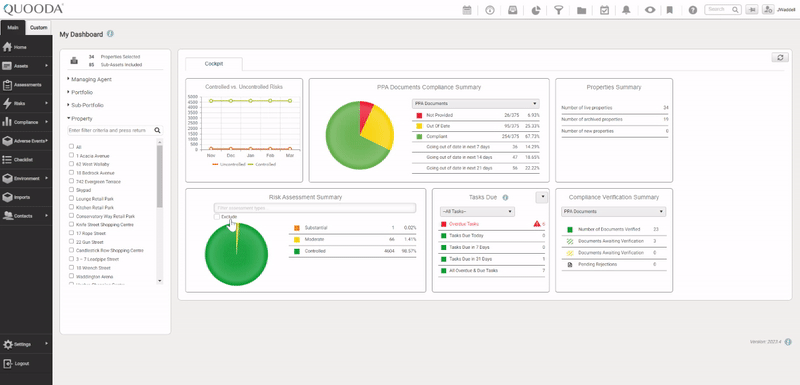Click the Moderate row yellow swatch
800x385 pixels.
[x=296, y=239]
